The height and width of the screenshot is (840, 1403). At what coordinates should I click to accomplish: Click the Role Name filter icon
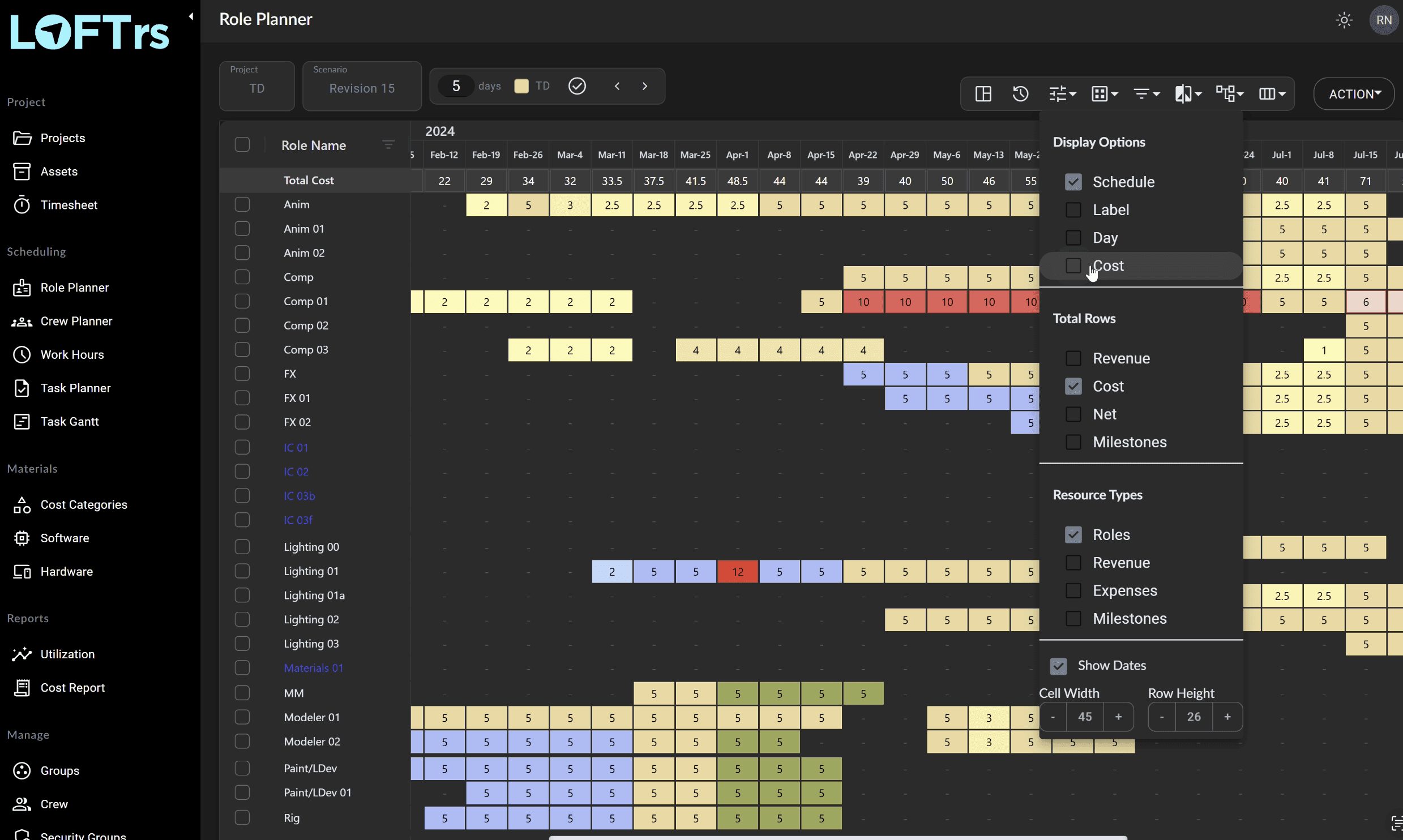[x=388, y=145]
